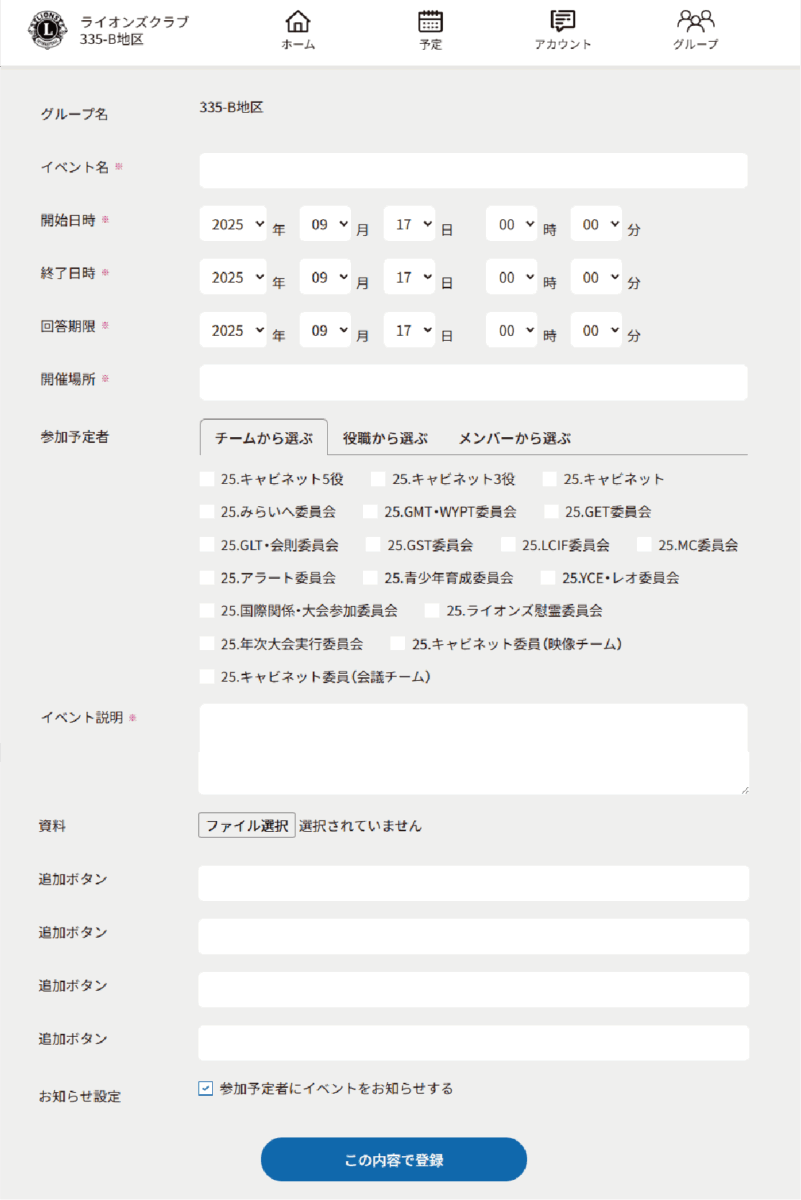Open the 予定 calendar icon
The image size is (801, 1200).
(x=430, y=22)
